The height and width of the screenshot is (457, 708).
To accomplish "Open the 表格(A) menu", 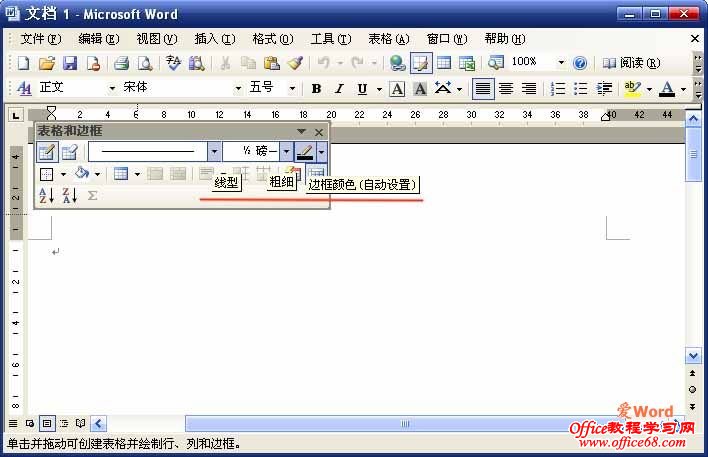I will pos(389,39).
